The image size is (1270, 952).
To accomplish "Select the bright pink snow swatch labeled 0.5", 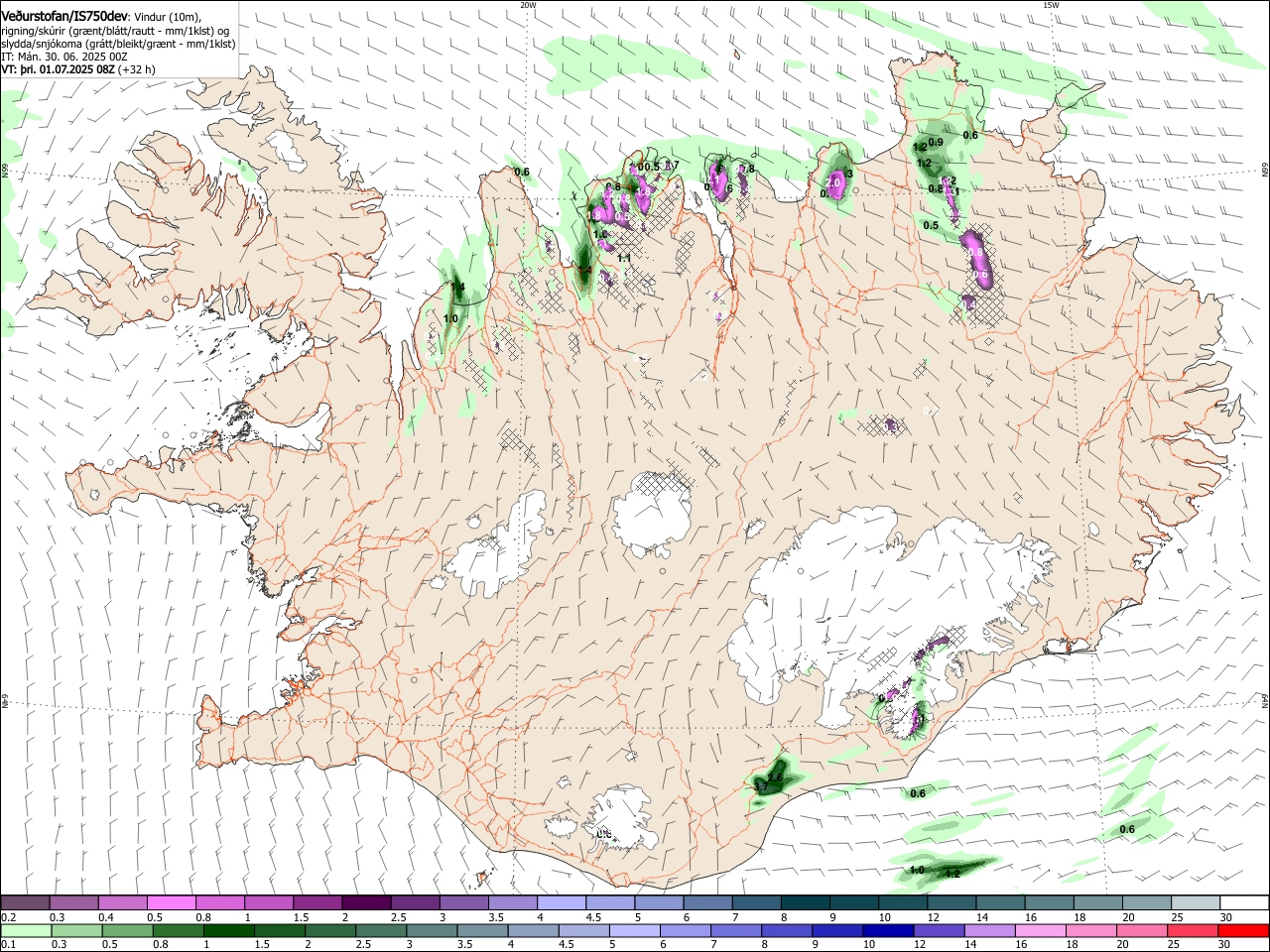I will coord(171,902).
